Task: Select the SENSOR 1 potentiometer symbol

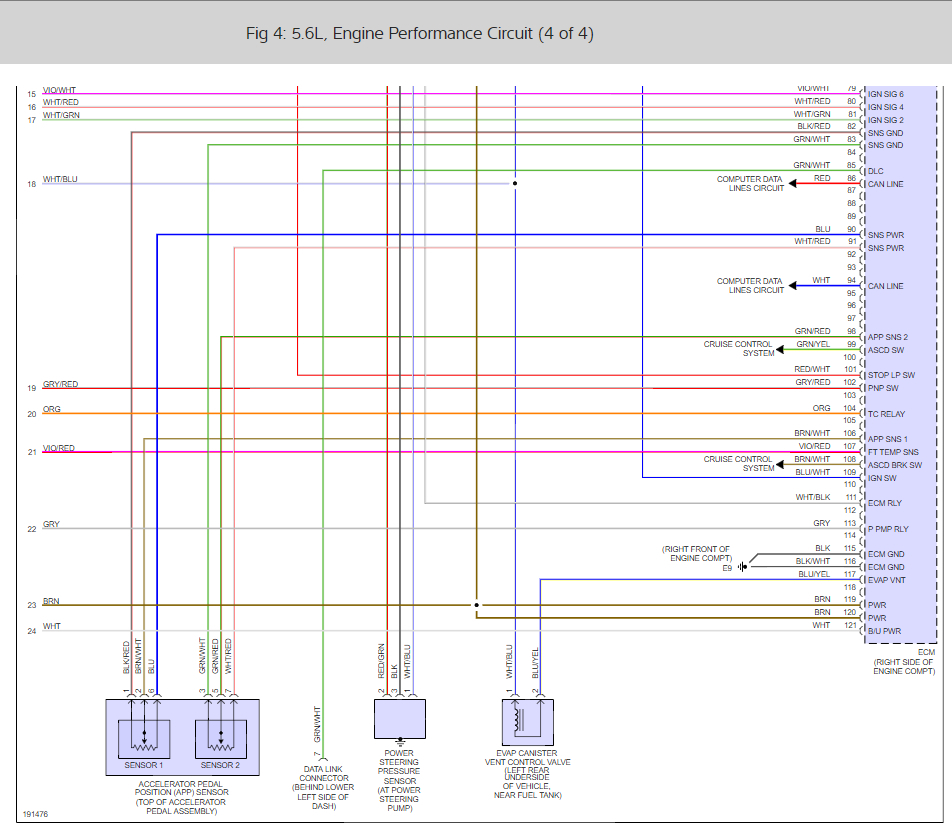Action: [x=144, y=739]
